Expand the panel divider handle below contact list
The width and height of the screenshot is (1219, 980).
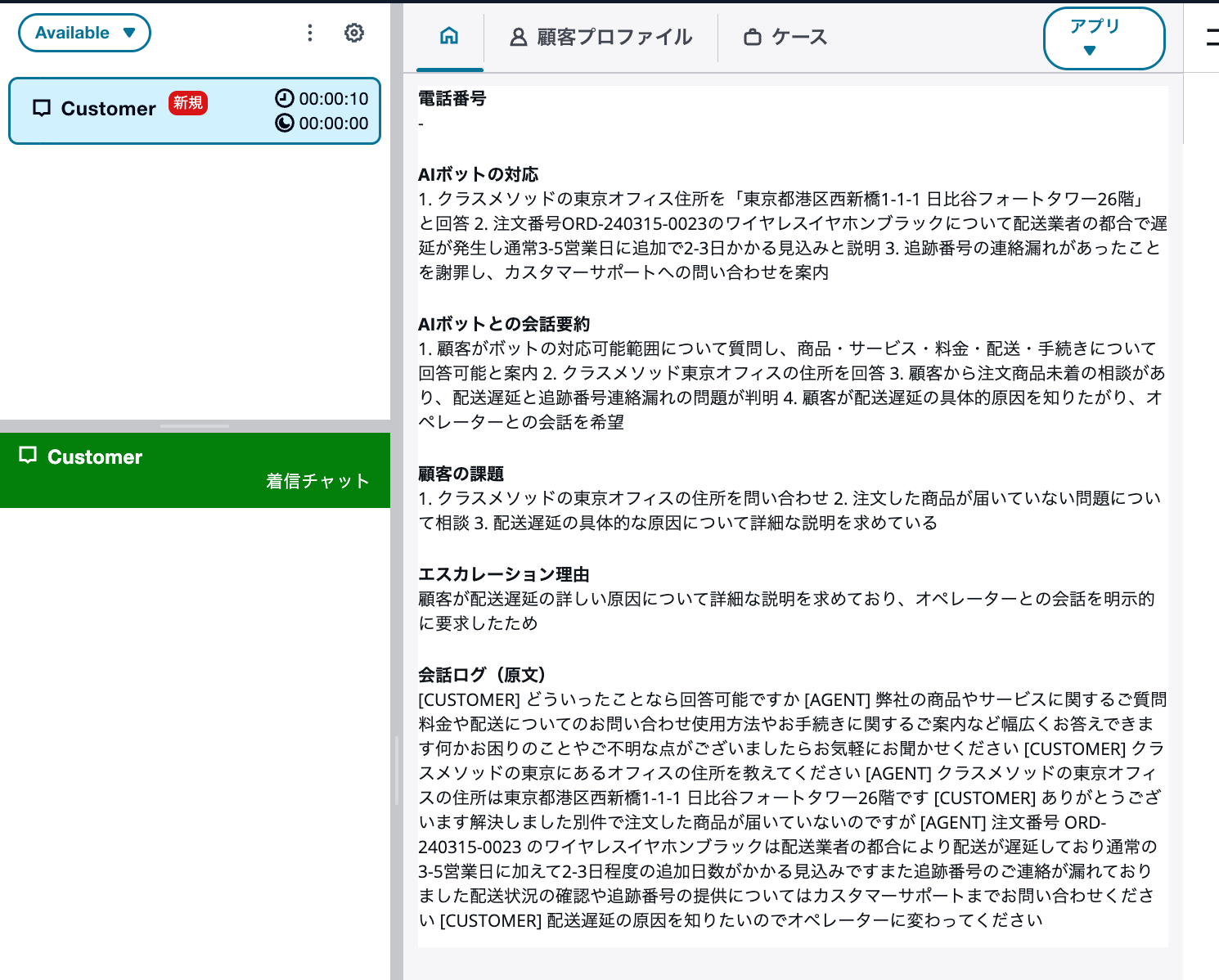195,426
